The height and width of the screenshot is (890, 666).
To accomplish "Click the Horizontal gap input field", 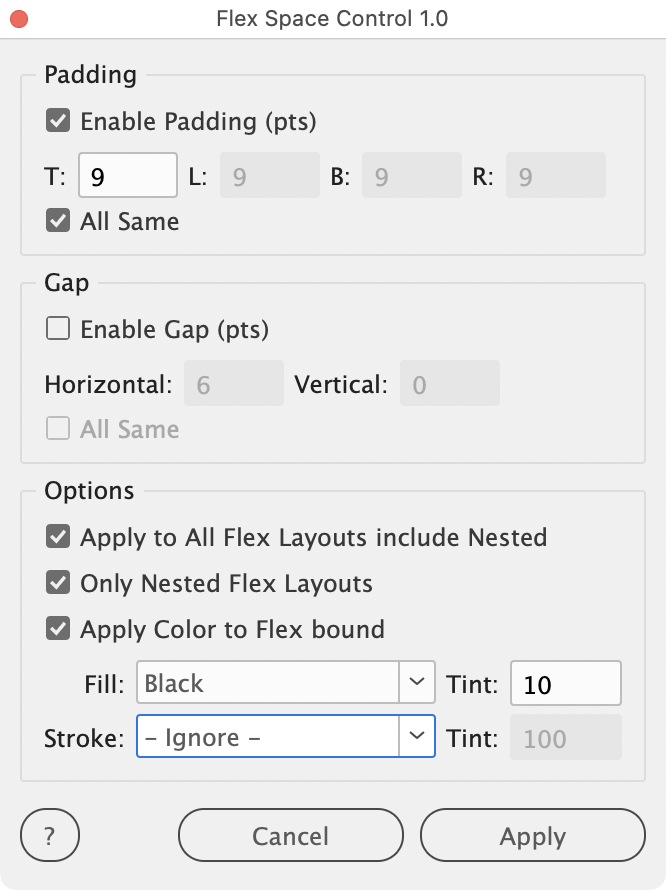I will (x=234, y=384).
